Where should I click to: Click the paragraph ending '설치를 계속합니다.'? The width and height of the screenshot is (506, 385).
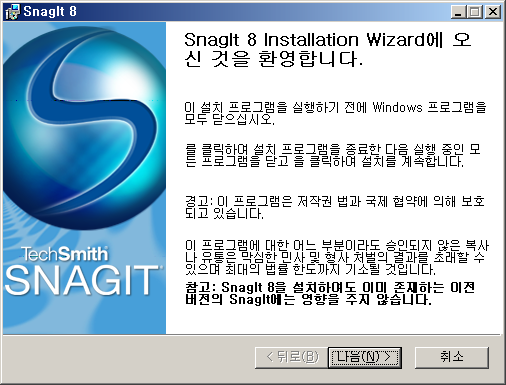click(332, 155)
